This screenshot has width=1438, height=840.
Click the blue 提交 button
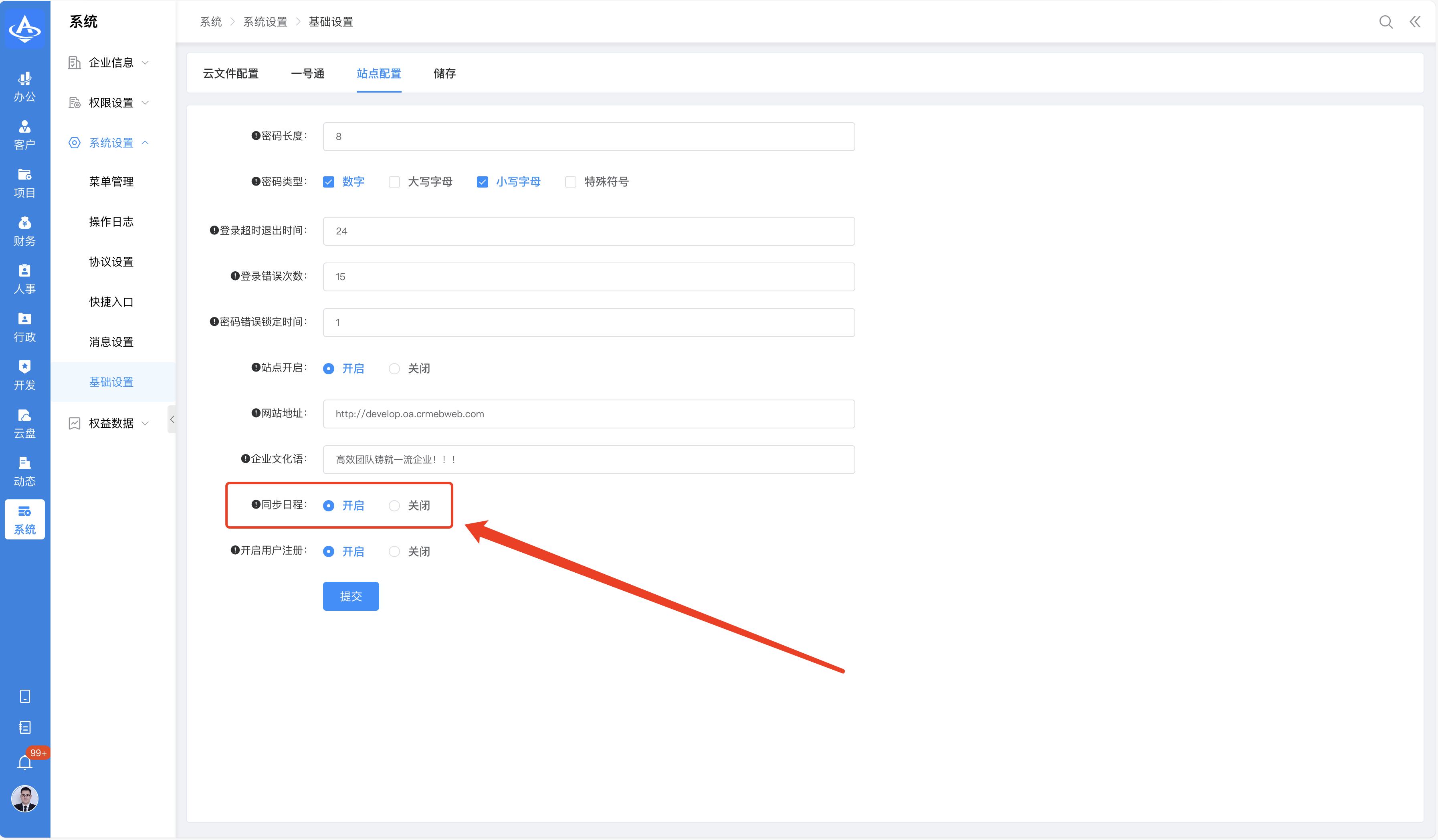point(350,596)
